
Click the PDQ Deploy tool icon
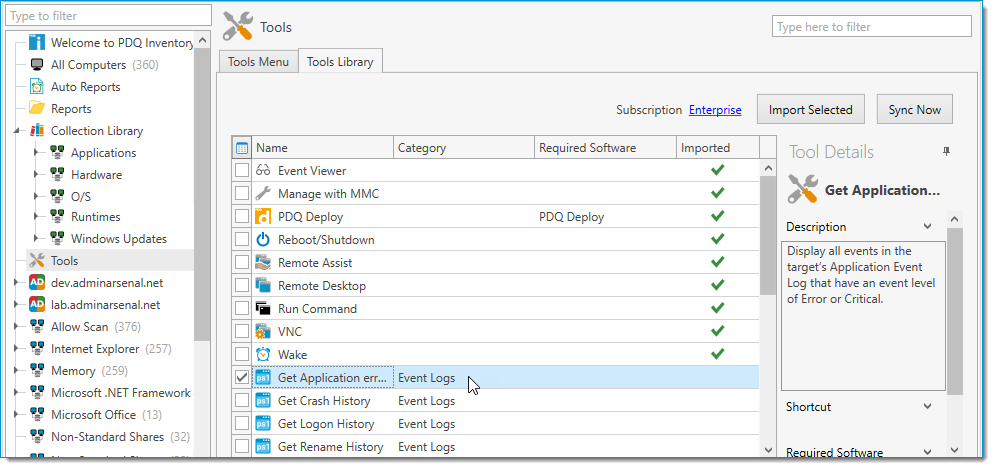coord(263,217)
